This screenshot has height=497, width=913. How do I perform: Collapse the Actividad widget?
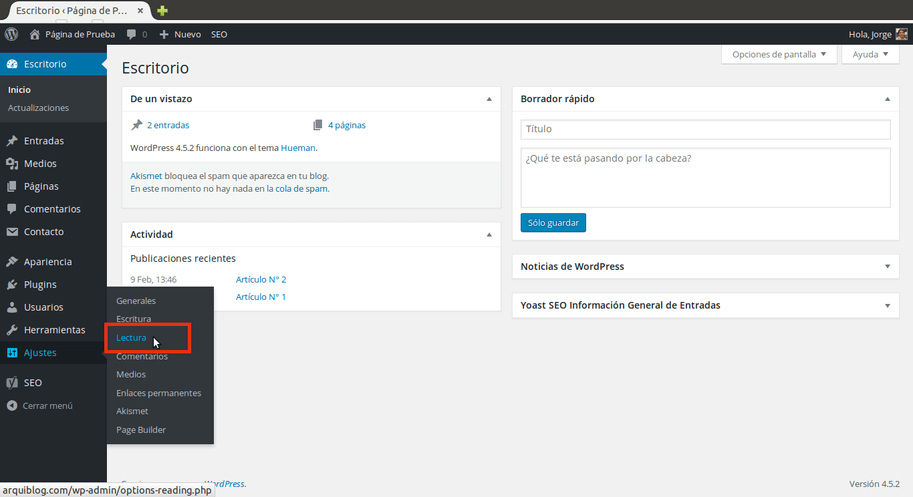click(x=489, y=235)
